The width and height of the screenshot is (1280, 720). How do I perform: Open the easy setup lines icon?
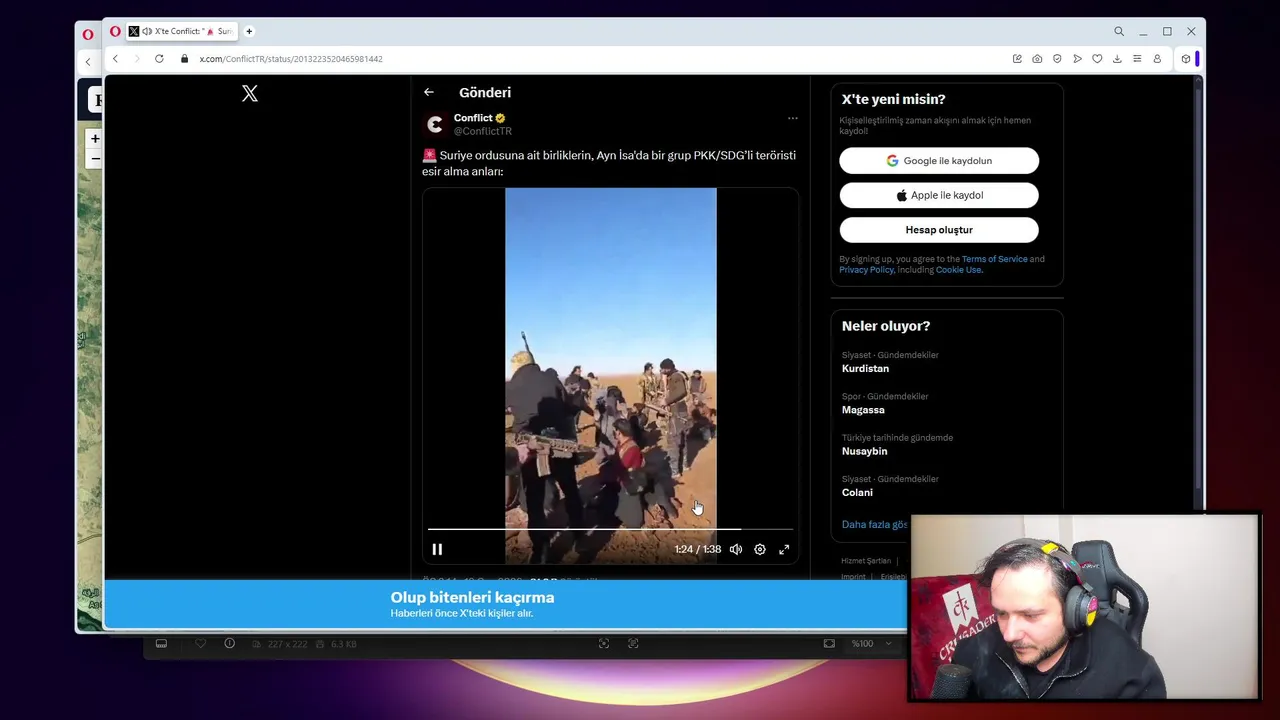[x=1137, y=59]
